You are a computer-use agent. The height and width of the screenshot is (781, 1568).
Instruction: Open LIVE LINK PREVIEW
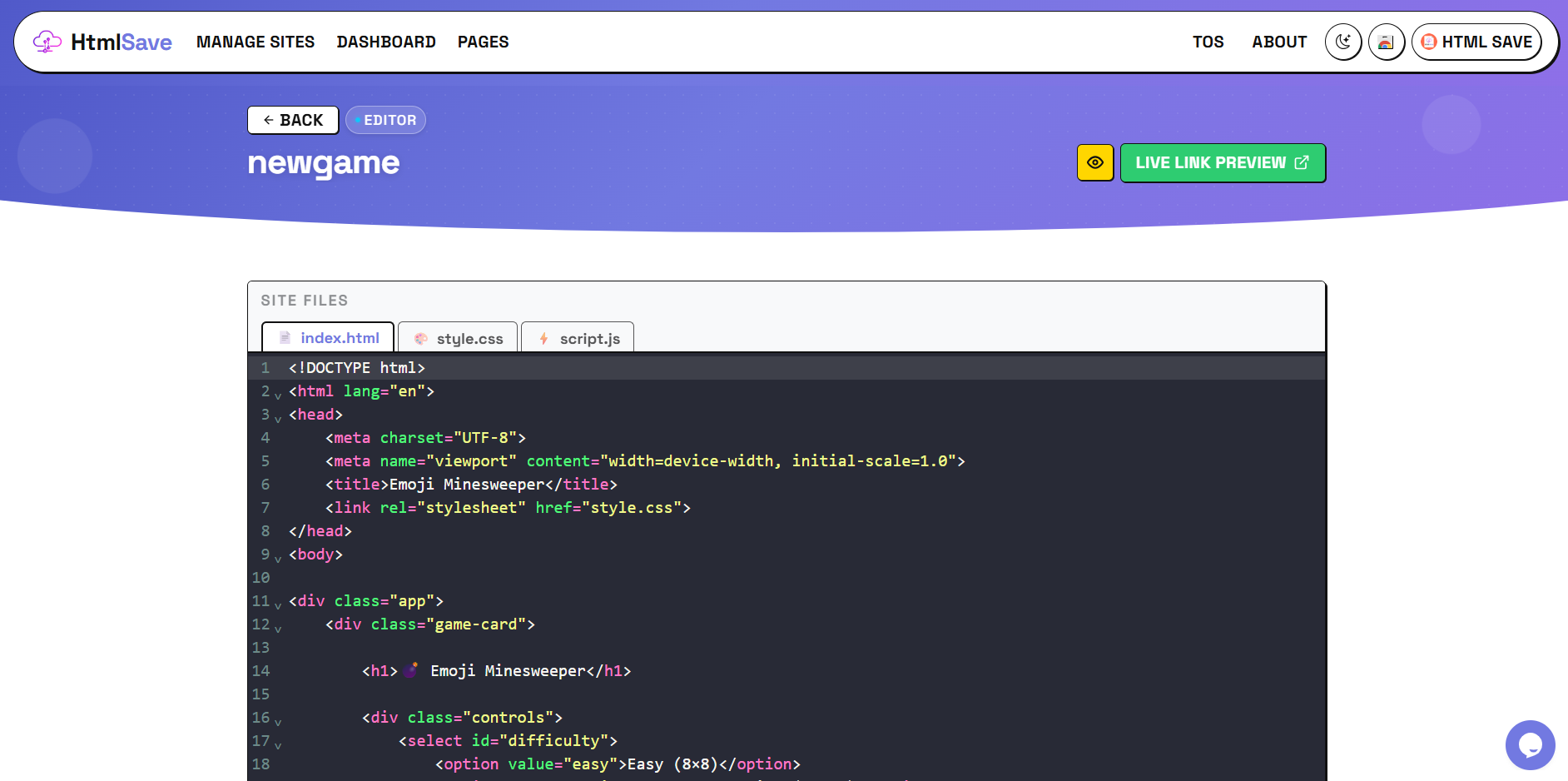click(x=1223, y=162)
